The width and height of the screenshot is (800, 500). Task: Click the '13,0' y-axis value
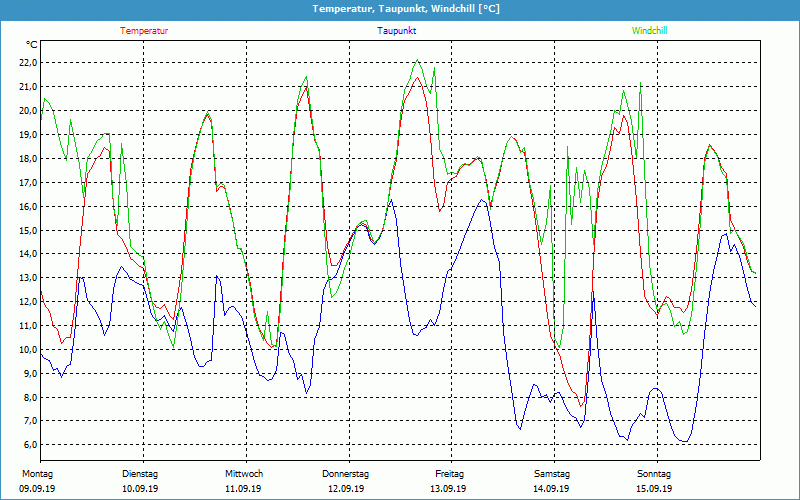coord(28,278)
